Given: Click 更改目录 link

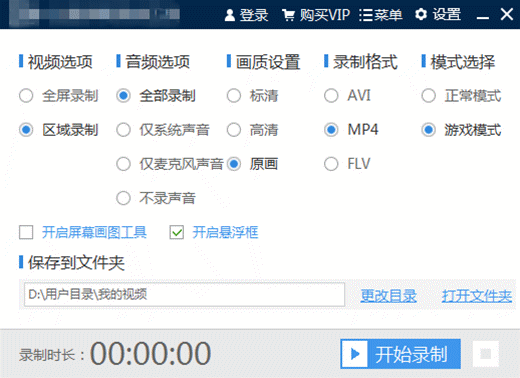Looking at the screenshot, I should pyautogui.click(x=388, y=296).
